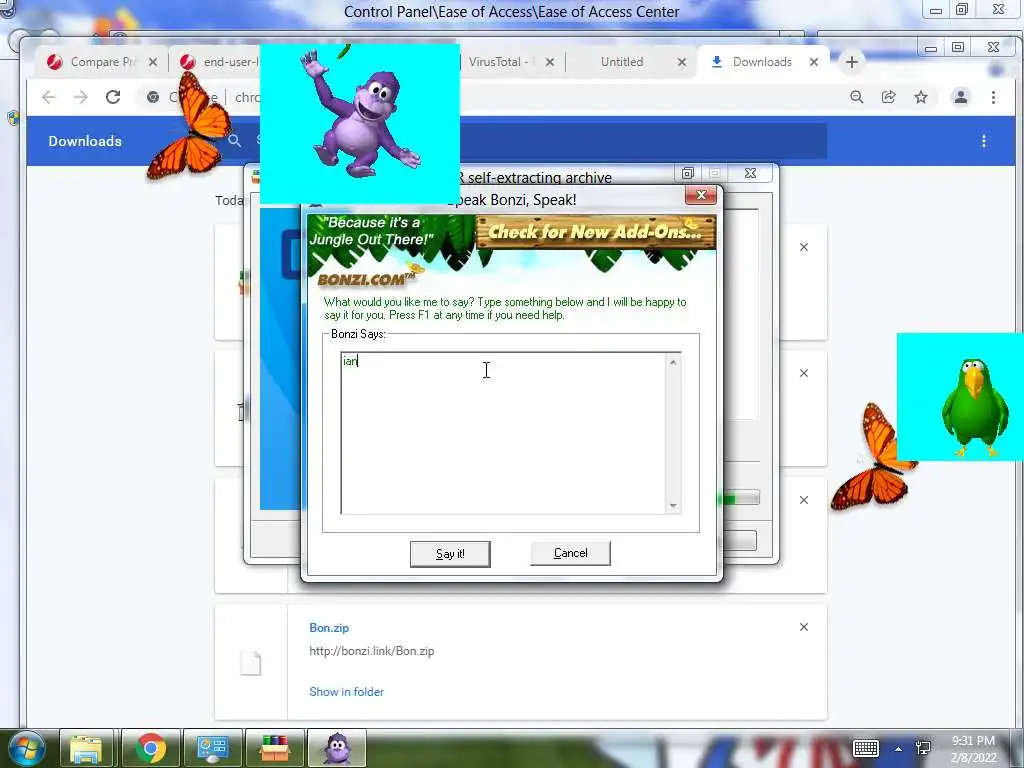
Task: Reload the Chrome page
Action: (113, 97)
